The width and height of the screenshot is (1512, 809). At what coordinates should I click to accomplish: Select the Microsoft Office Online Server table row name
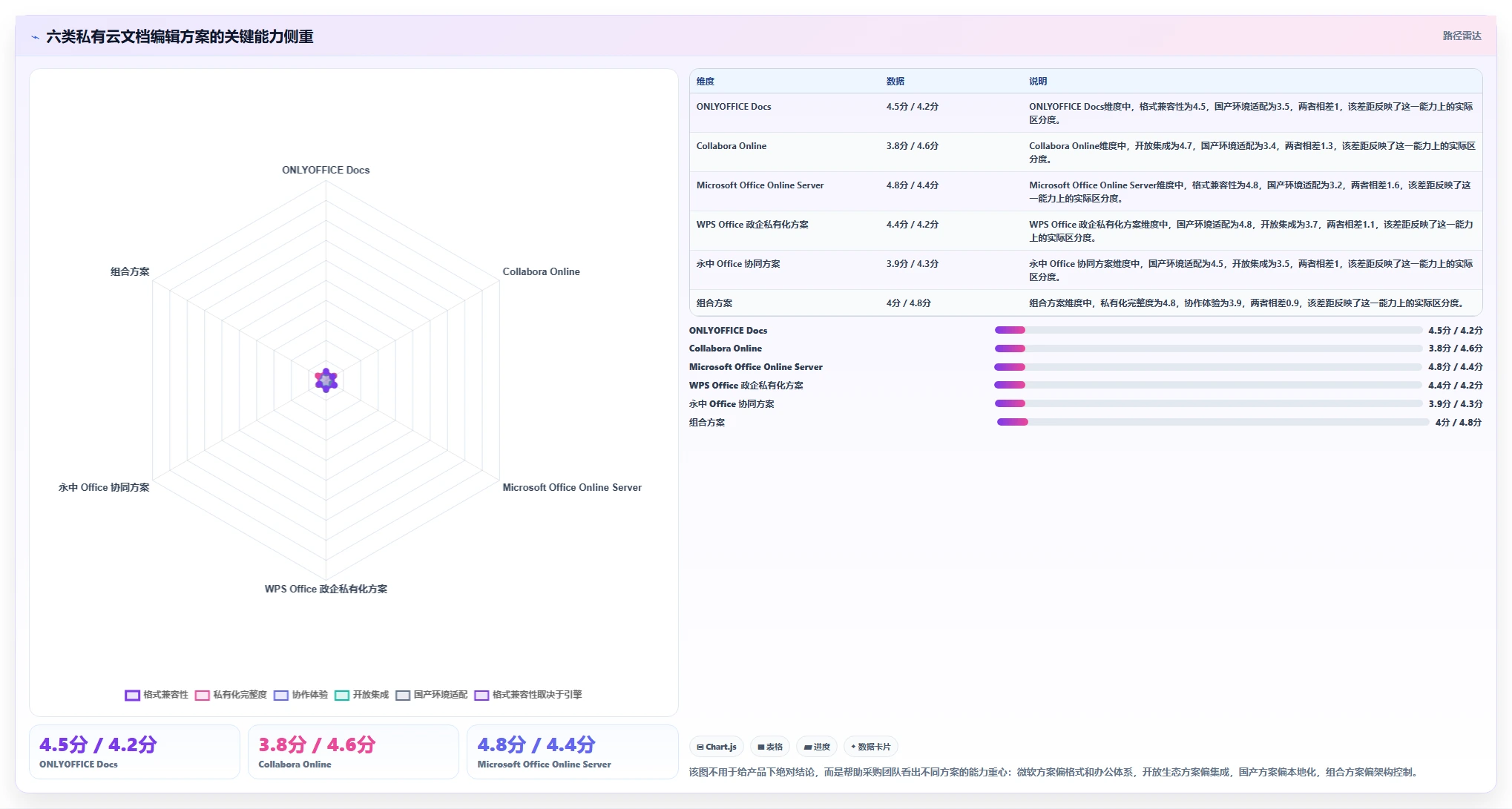pyautogui.click(x=760, y=185)
